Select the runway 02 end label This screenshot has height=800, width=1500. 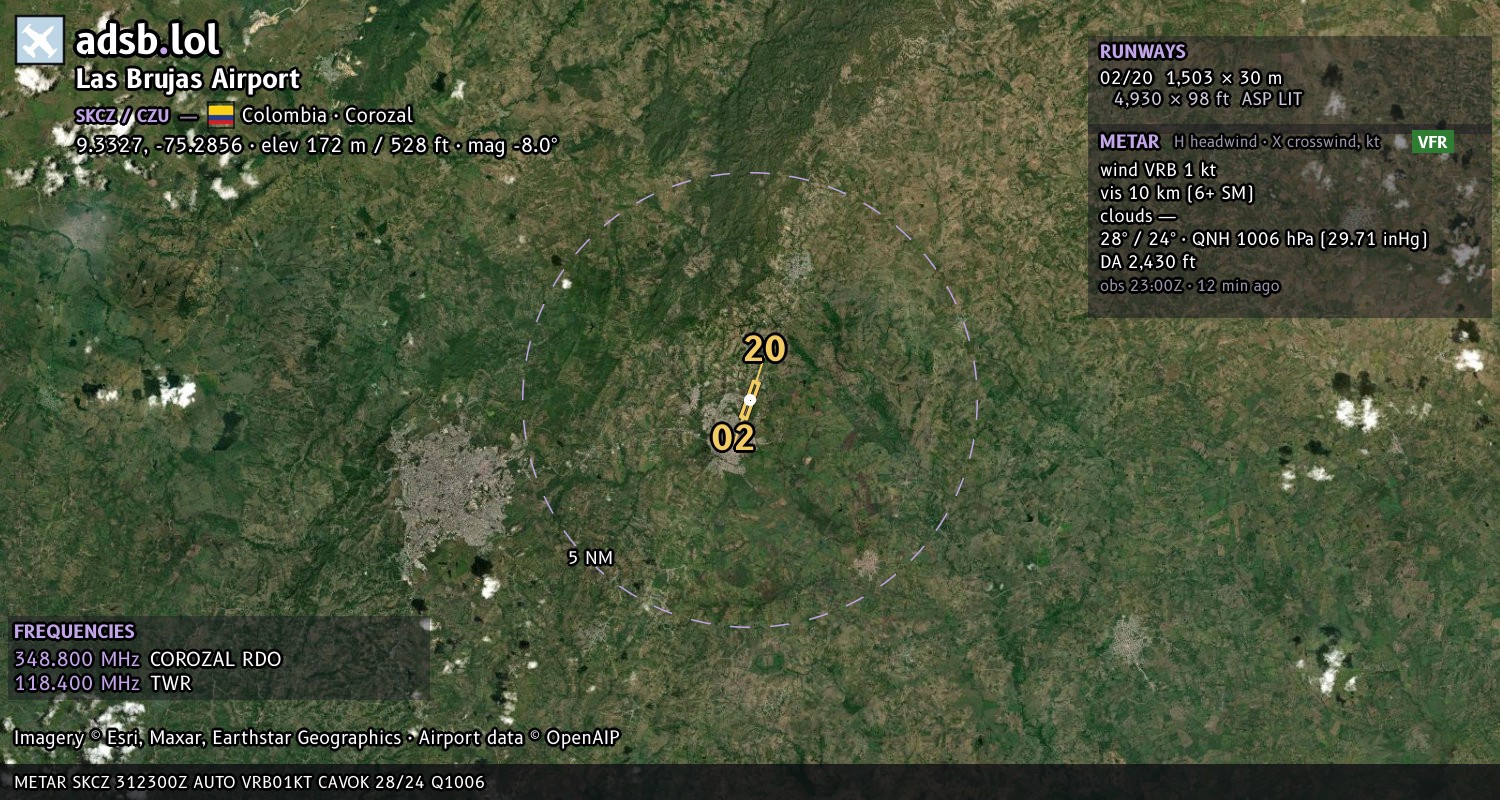click(733, 437)
